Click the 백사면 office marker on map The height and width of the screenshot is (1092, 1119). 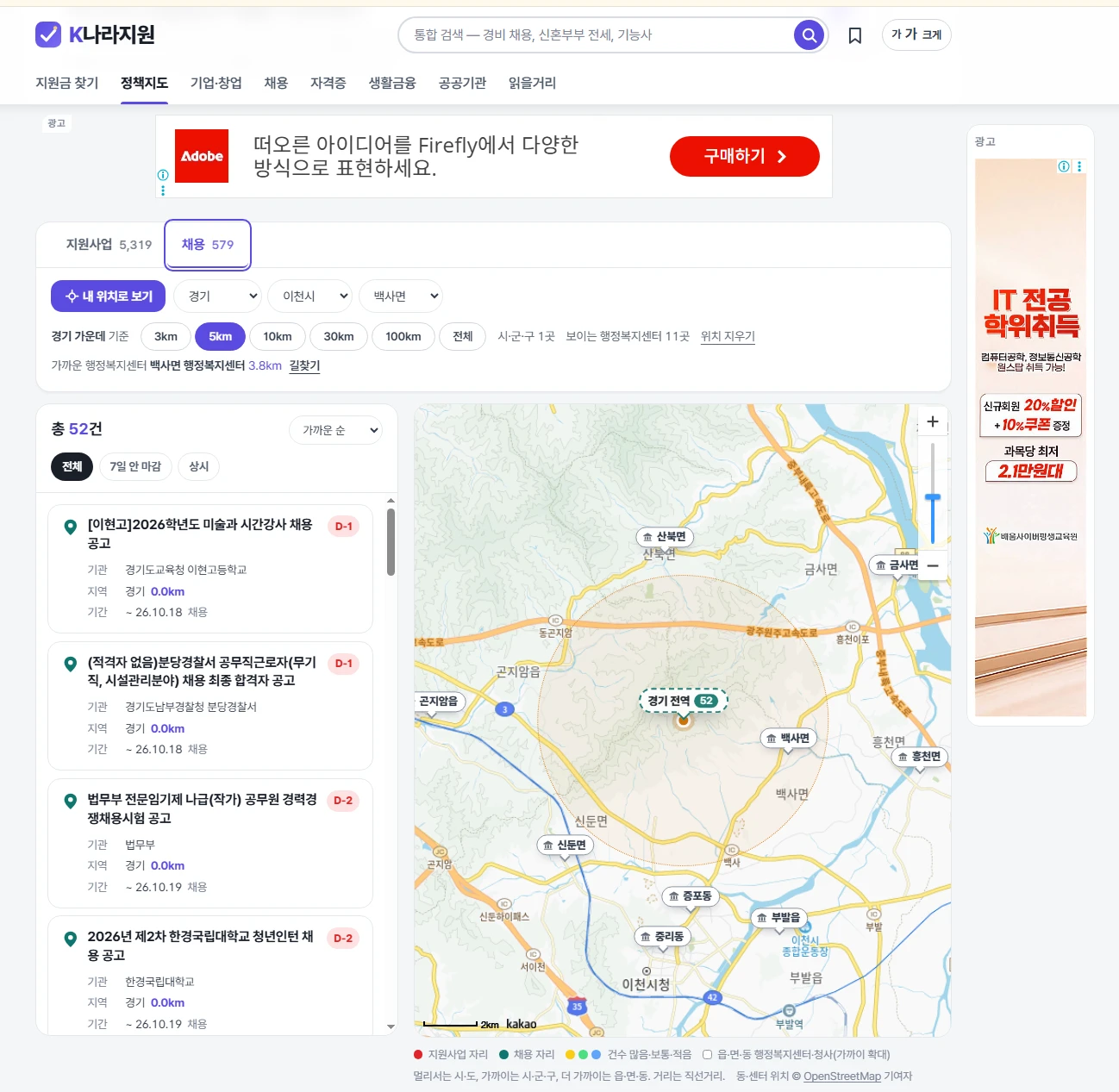788,739
